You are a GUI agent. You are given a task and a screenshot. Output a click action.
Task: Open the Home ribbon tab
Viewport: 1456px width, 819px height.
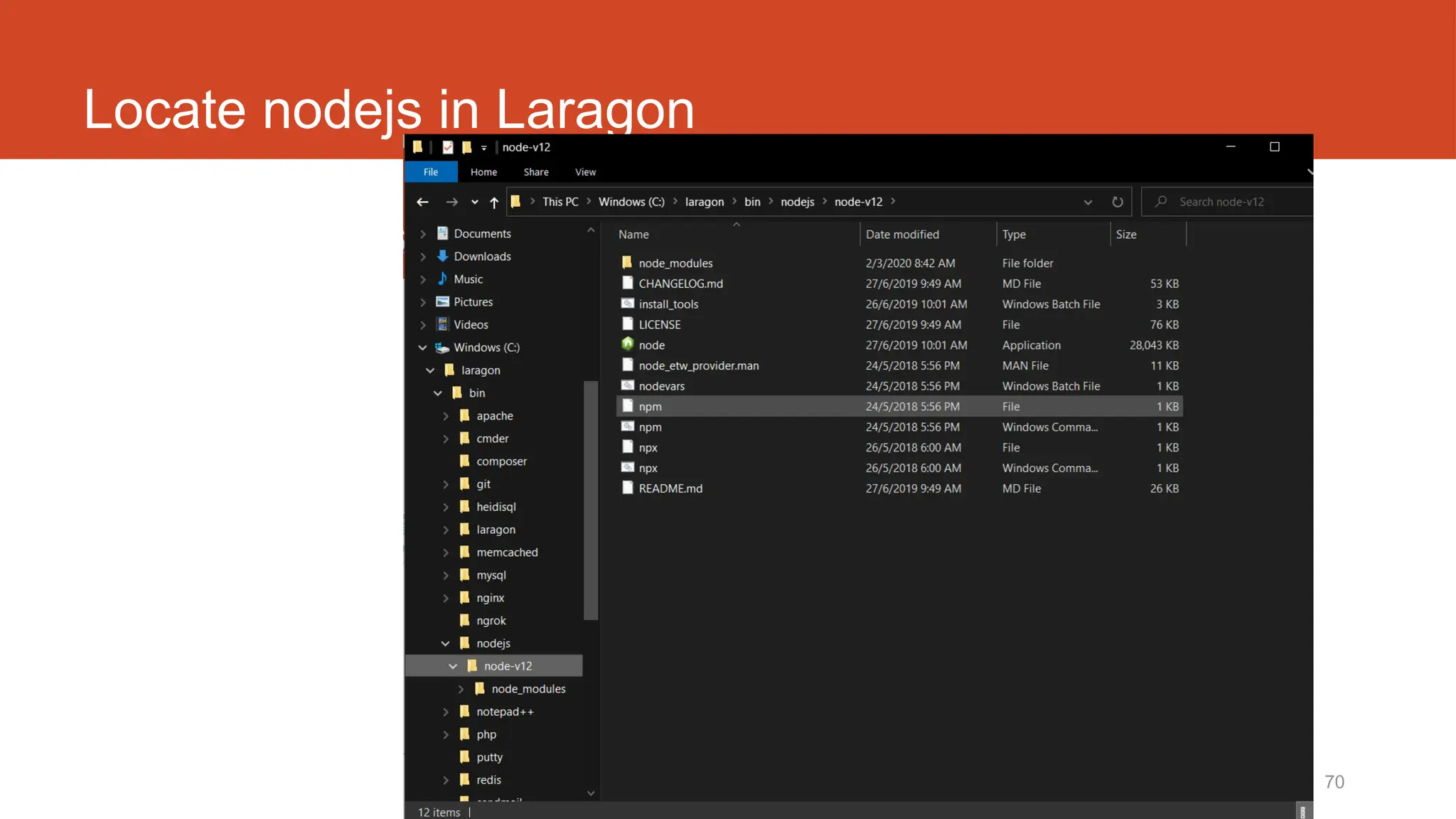(x=483, y=172)
